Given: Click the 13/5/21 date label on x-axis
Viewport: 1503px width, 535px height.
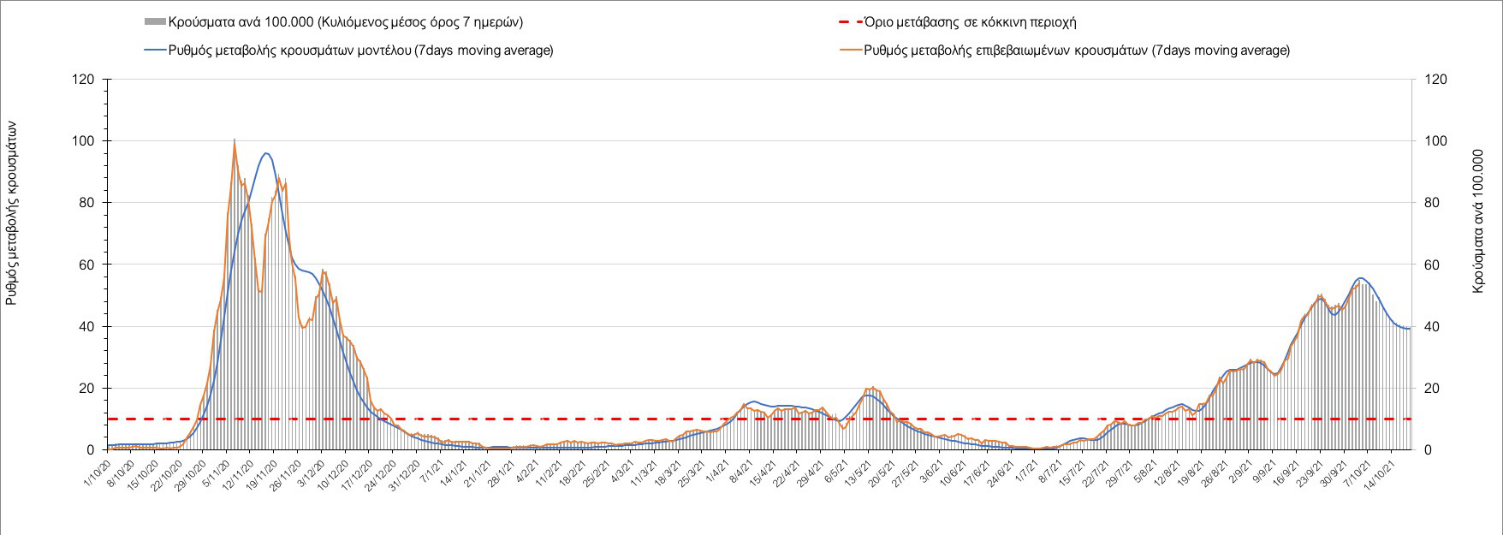Looking at the screenshot, I should click(855, 472).
